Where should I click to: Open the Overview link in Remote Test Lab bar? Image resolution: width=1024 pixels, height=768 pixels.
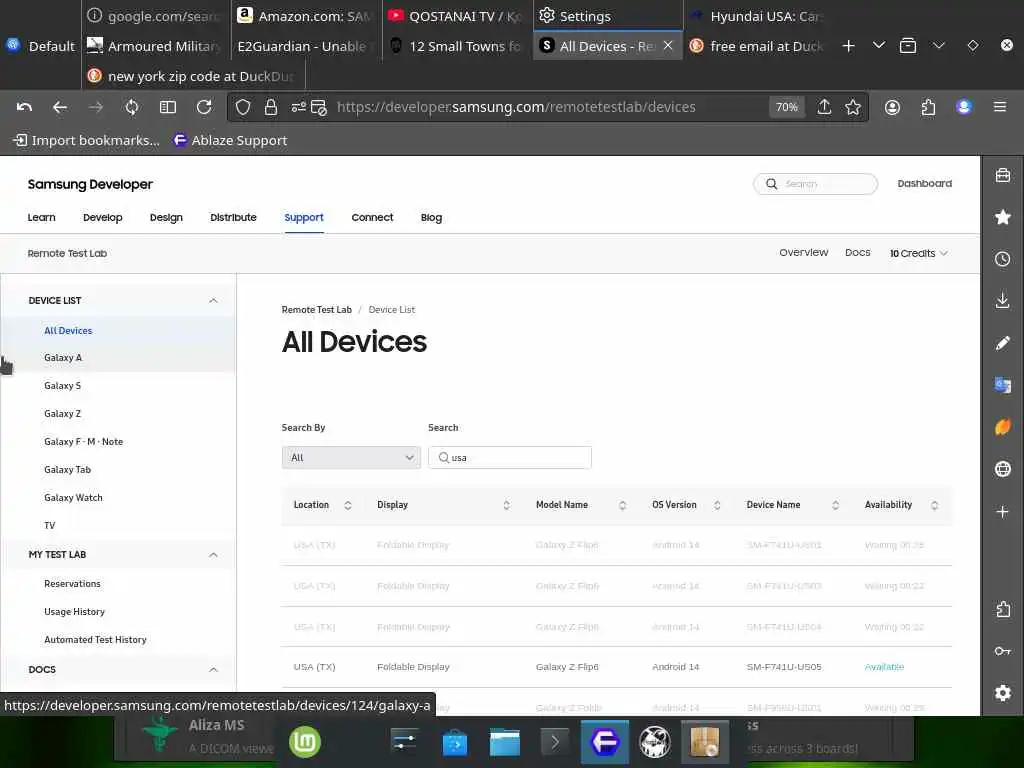tap(803, 253)
